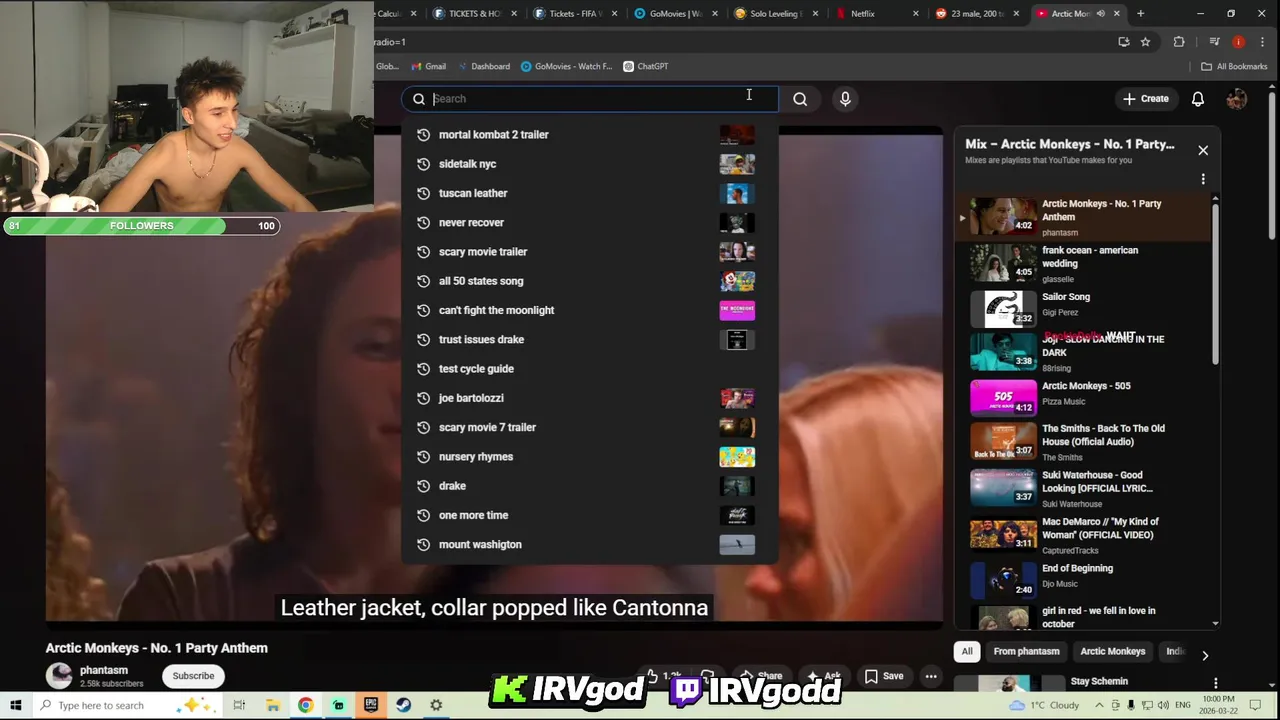Screen dimensions: 1280x720
Task: Open the taskbar Settings gear
Action: point(436,705)
